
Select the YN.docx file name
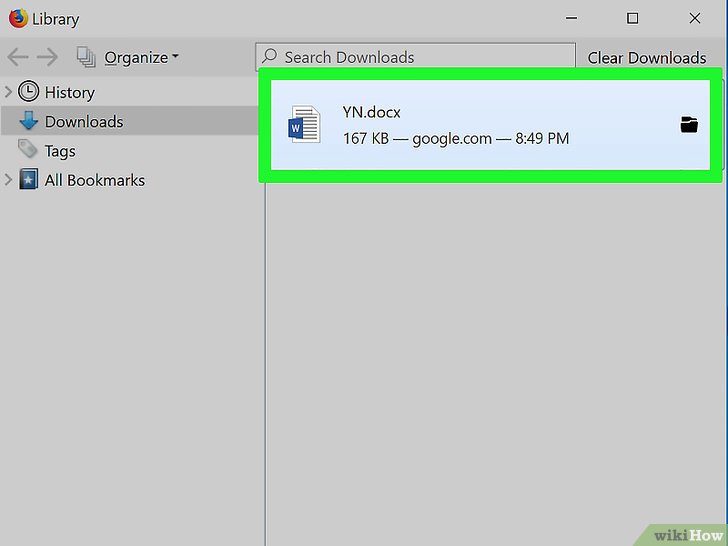tap(371, 112)
